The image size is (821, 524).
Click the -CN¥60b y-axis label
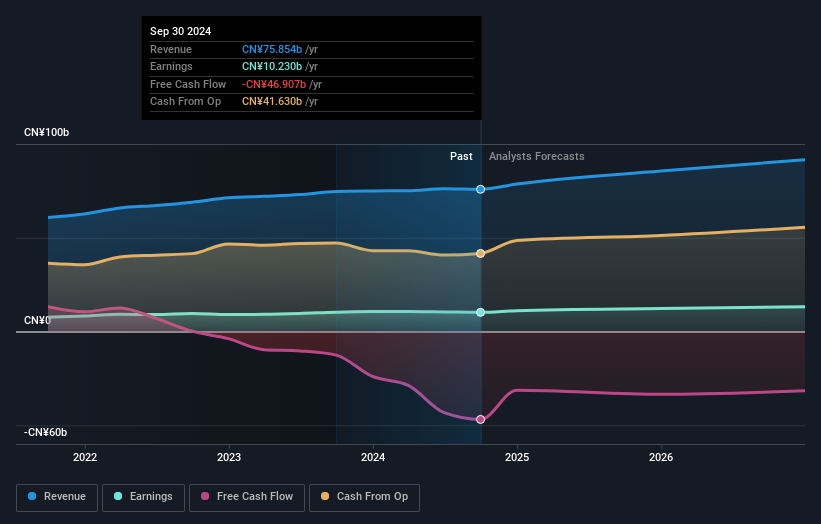click(x=46, y=432)
